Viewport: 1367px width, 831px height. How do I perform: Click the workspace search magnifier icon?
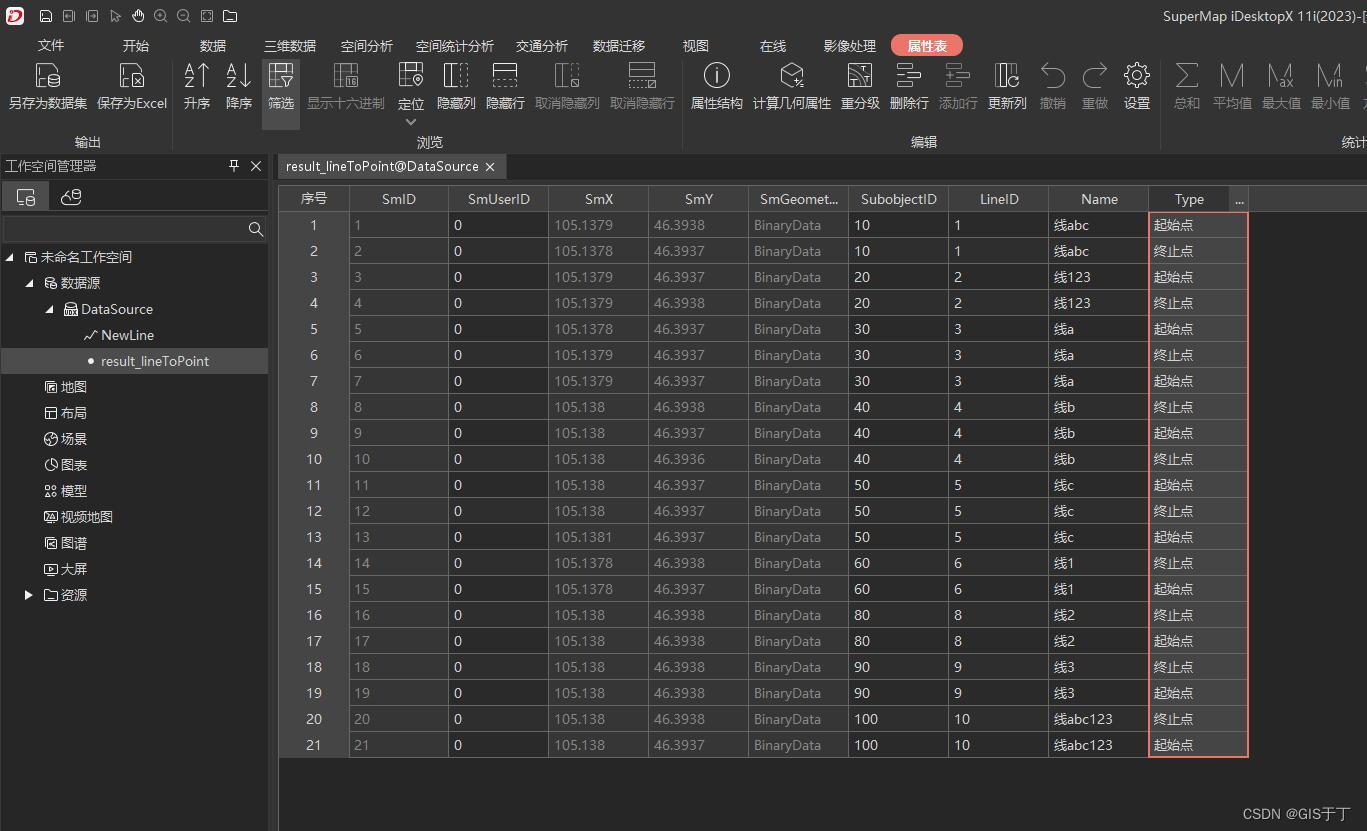point(256,229)
